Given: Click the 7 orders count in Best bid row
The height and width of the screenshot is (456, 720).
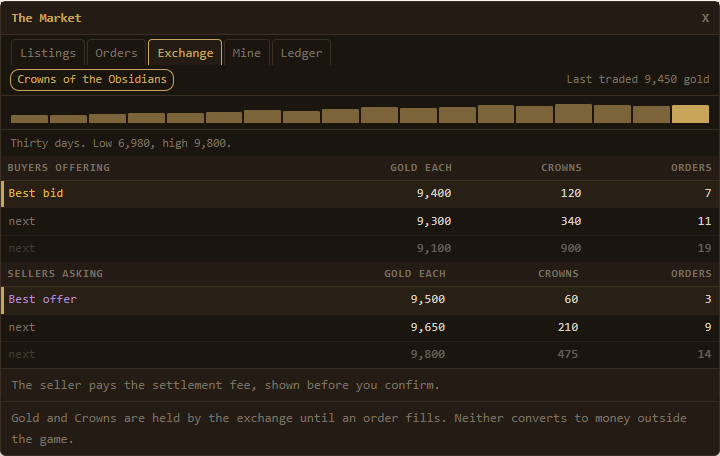Looking at the screenshot, I should (708, 193).
